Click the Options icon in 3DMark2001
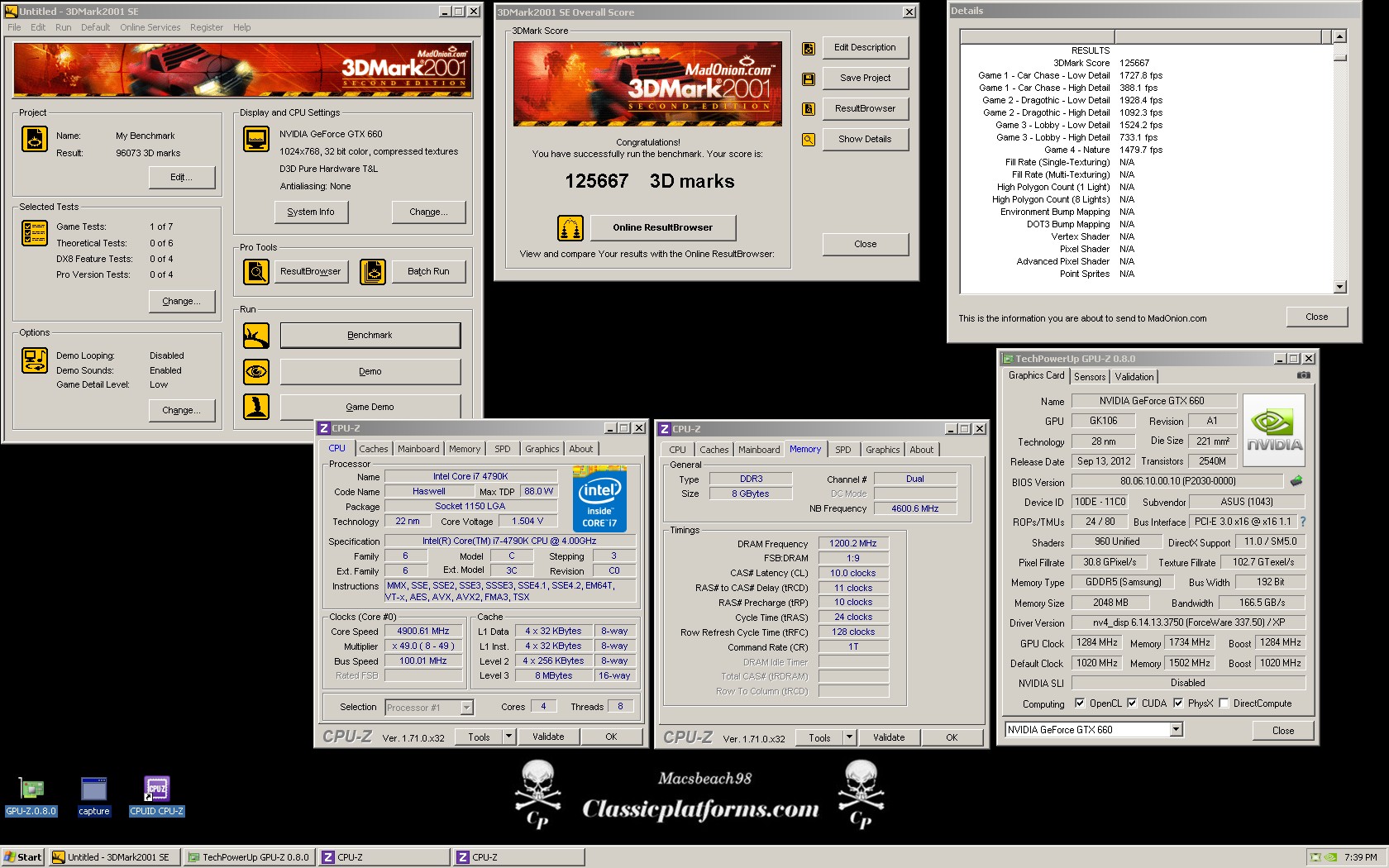Viewport: 1389px width, 868px height. pyautogui.click(x=35, y=360)
